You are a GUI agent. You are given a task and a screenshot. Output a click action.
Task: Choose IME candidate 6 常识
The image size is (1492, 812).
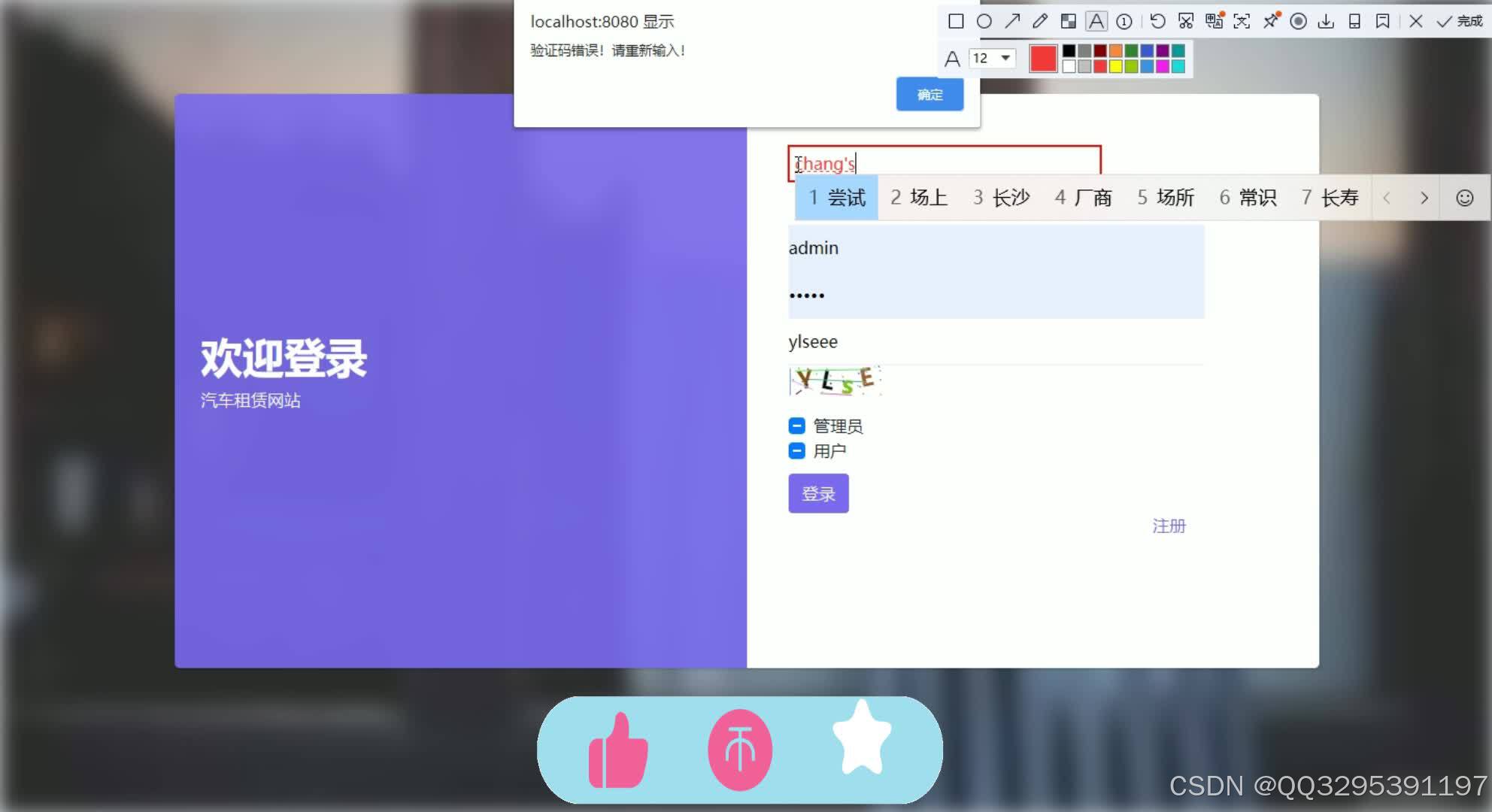click(1248, 198)
